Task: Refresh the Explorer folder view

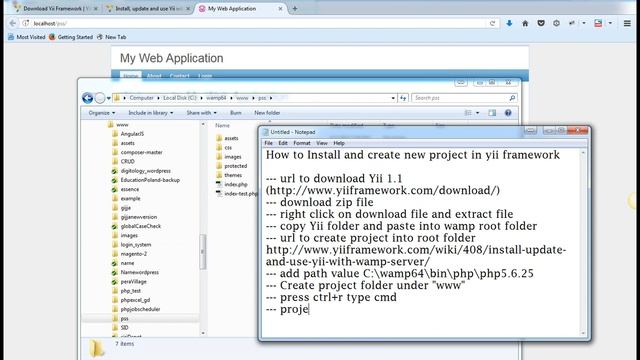Action: click(403, 98)
